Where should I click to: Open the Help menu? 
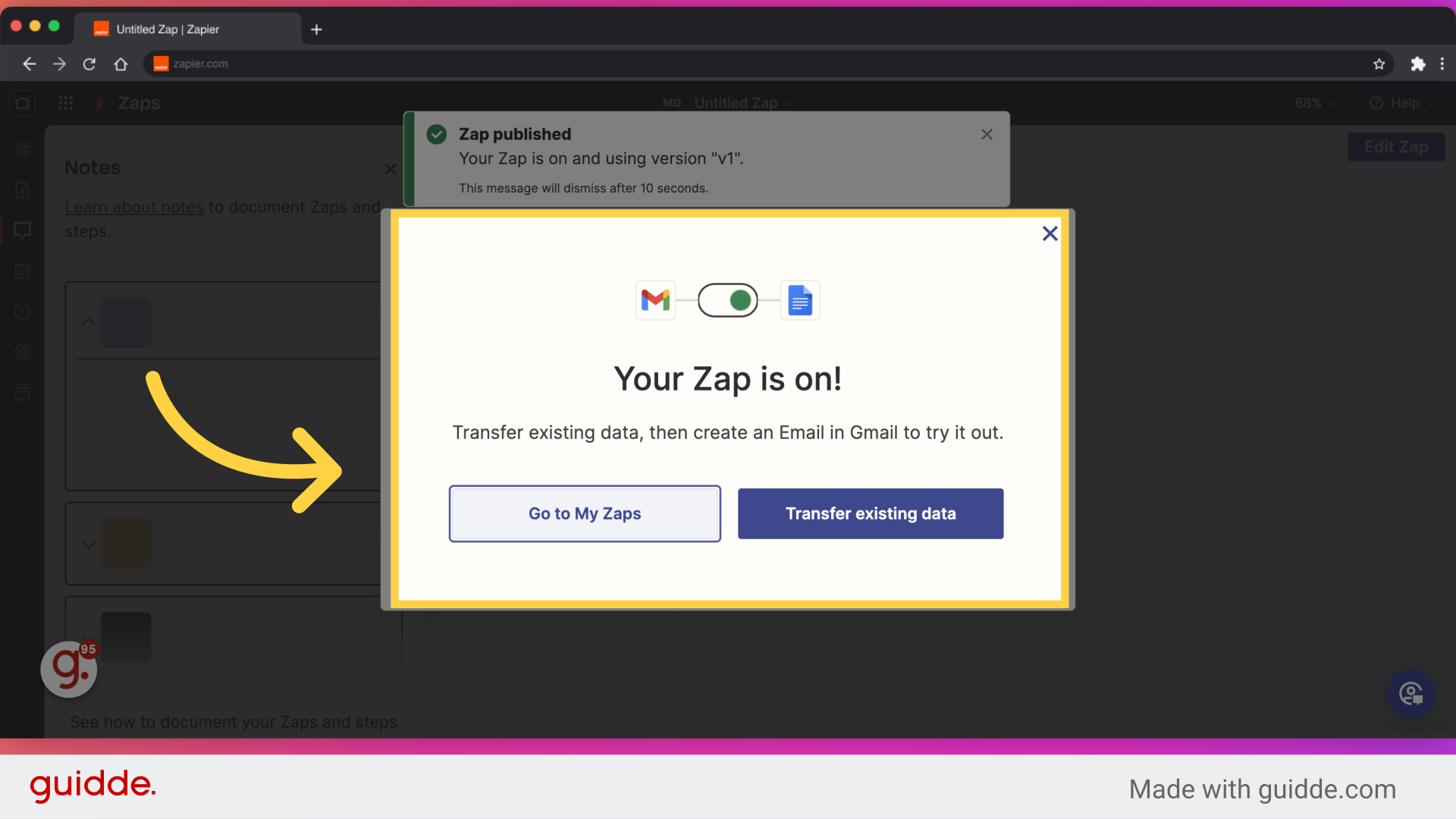pos(1403,103)
